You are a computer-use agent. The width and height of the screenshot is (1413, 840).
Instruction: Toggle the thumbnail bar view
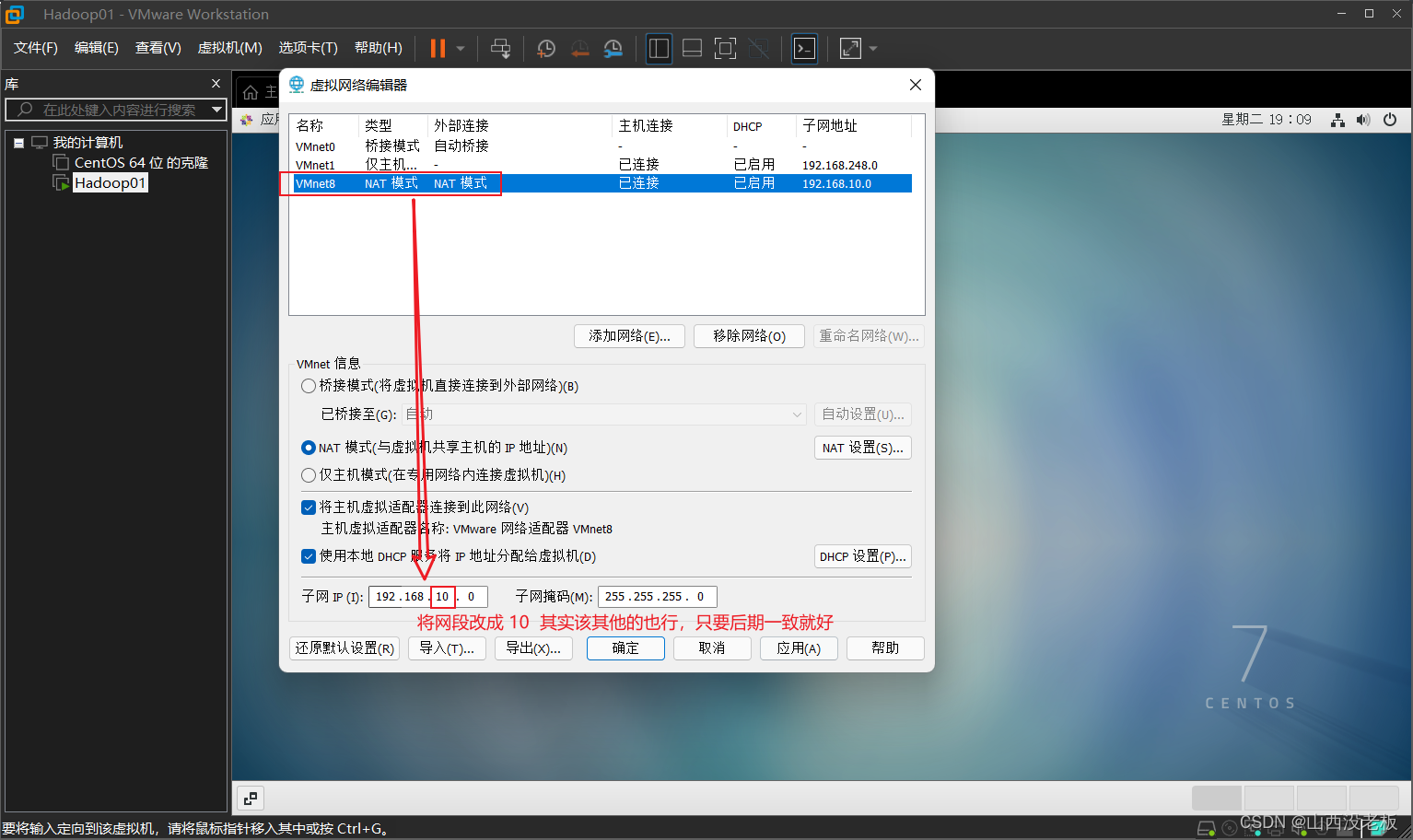[x=692, y=49]
